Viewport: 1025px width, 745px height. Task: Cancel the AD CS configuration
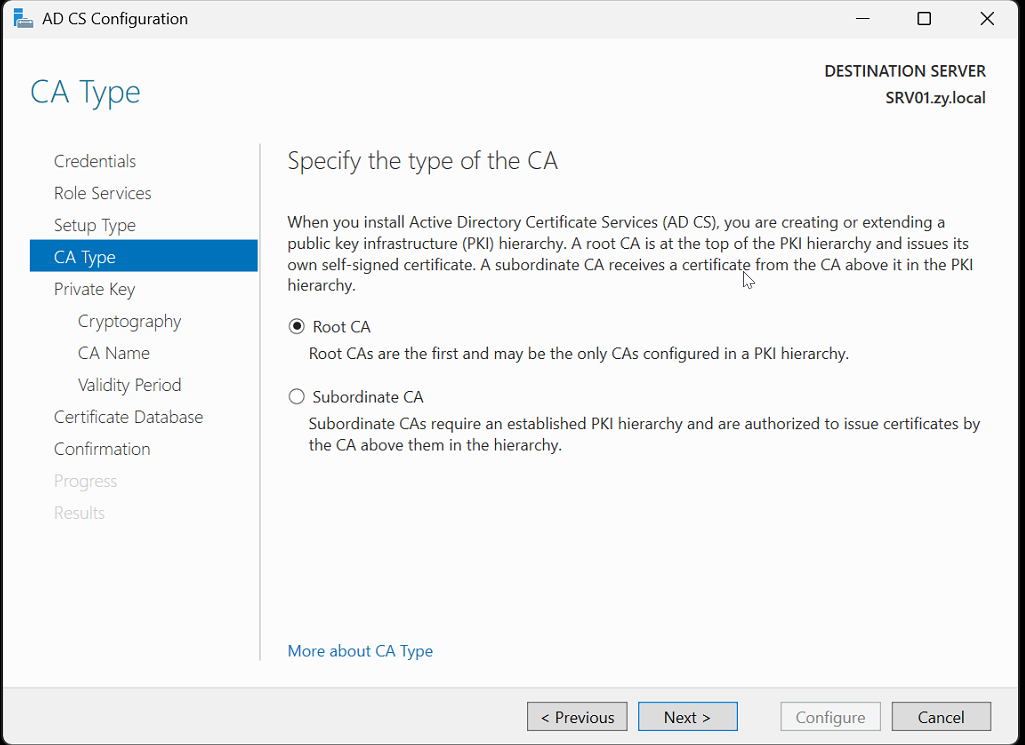941,717
